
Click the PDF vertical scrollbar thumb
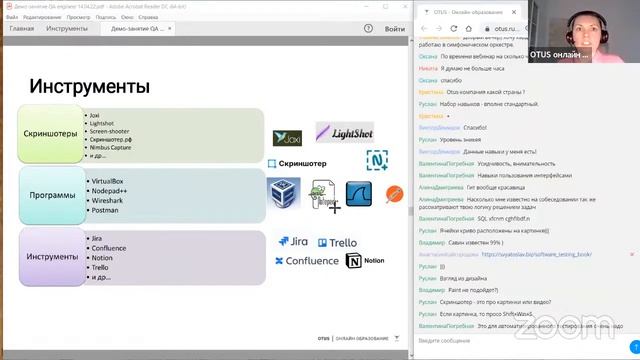411,211
